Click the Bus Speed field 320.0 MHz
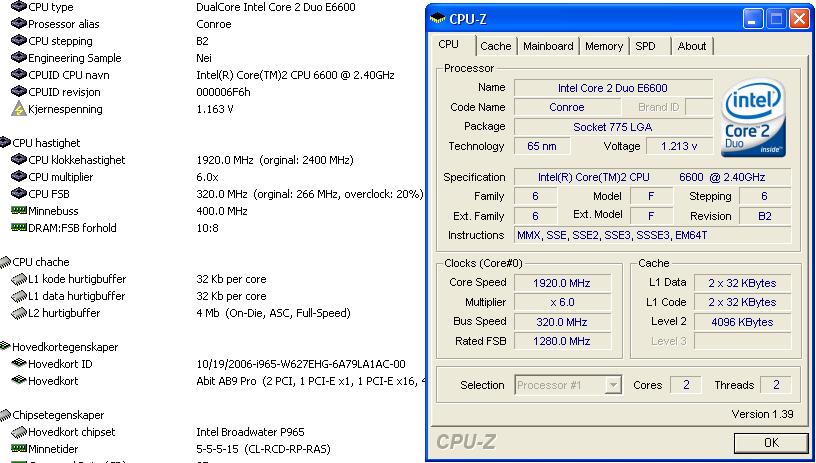The height and width of the screenshot is (463, 816). coord(563,322)
